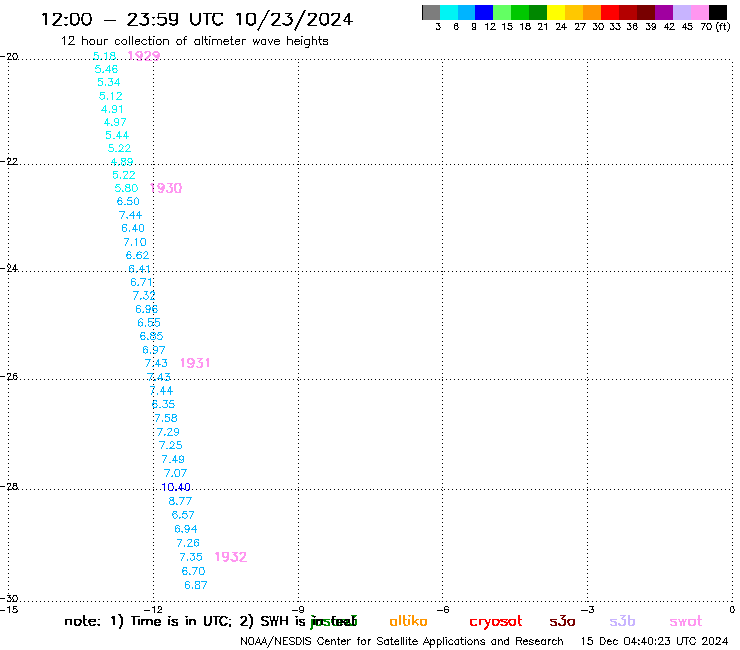Image resolution: width=740 pixels, height=650 pixels.
Task: Click the -9 longitude axis label
Action: point(298,609)
